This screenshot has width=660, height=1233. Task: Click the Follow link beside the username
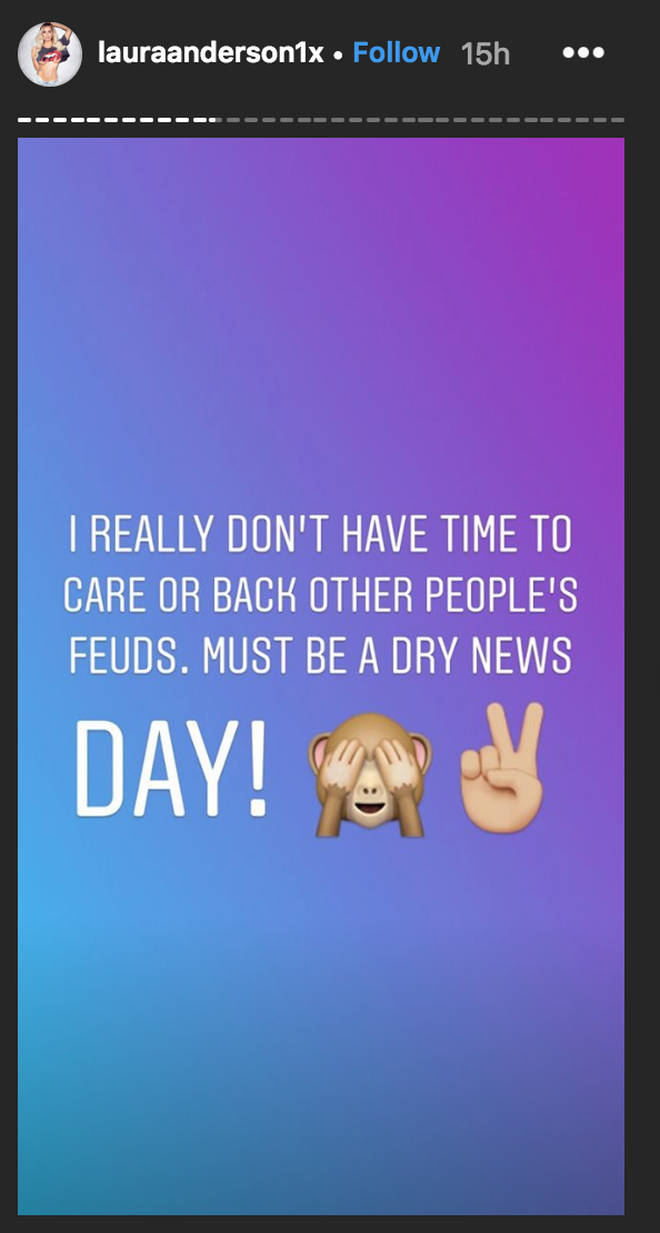[396, 53]
